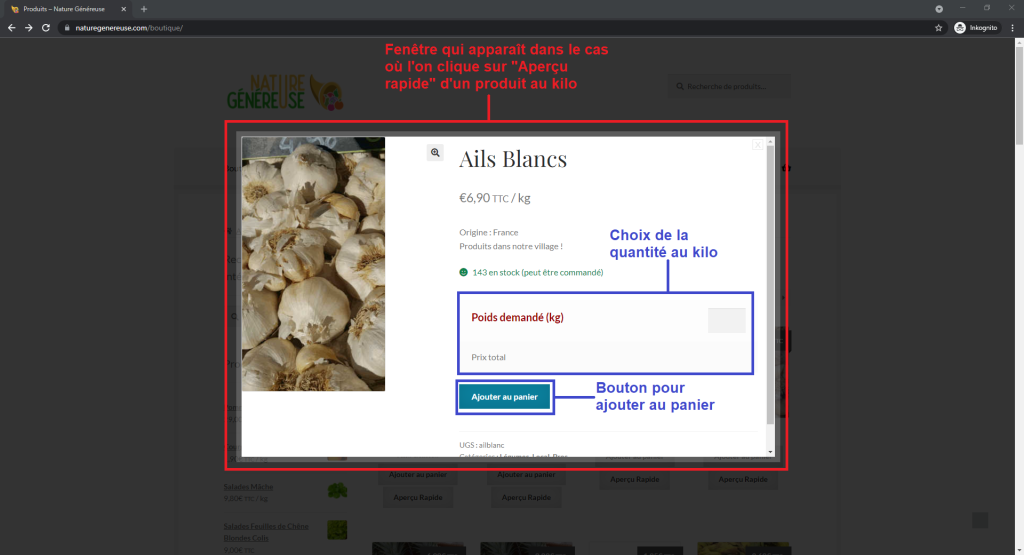Click the popup scrollbar down arrow
Viewport: 1024px width, 555px height.
click(x=771, y=452)
